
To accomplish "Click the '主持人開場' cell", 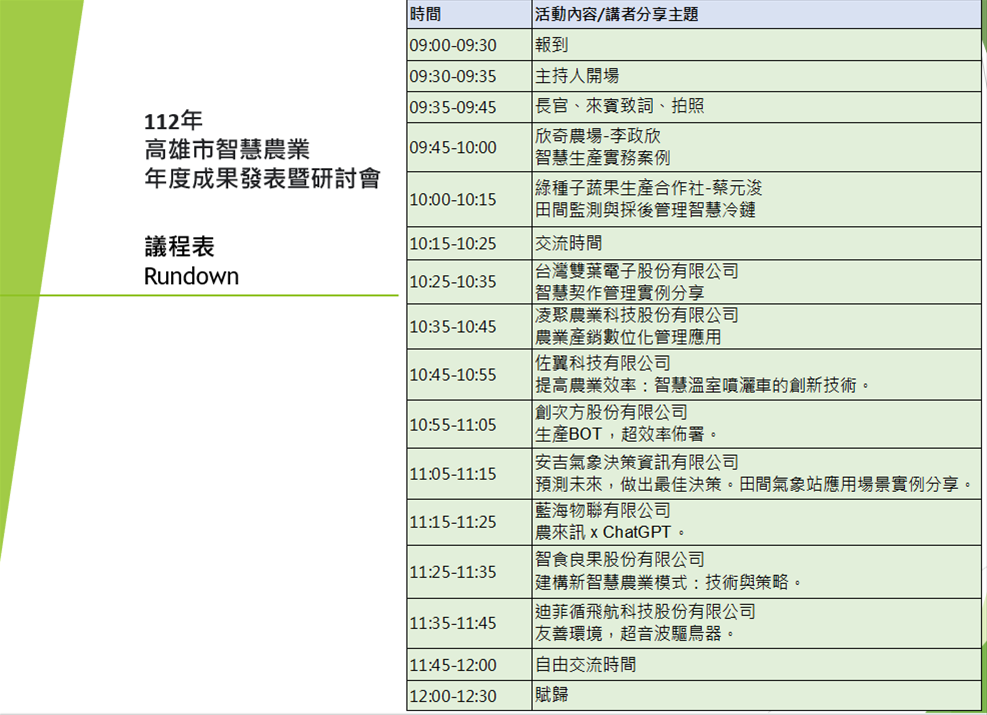I will coord(757,76).
